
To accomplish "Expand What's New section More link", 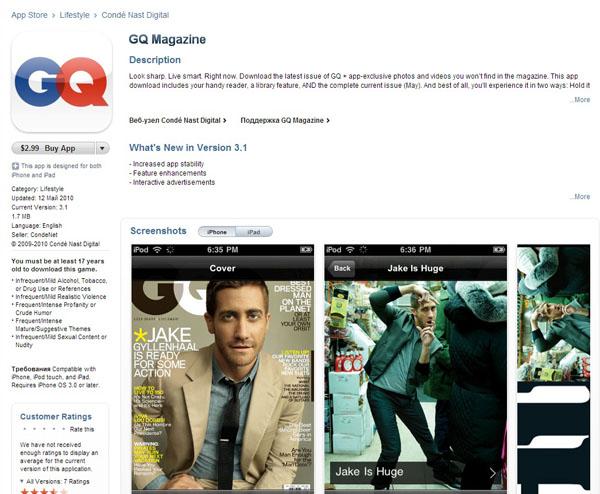I will [580, 196].
